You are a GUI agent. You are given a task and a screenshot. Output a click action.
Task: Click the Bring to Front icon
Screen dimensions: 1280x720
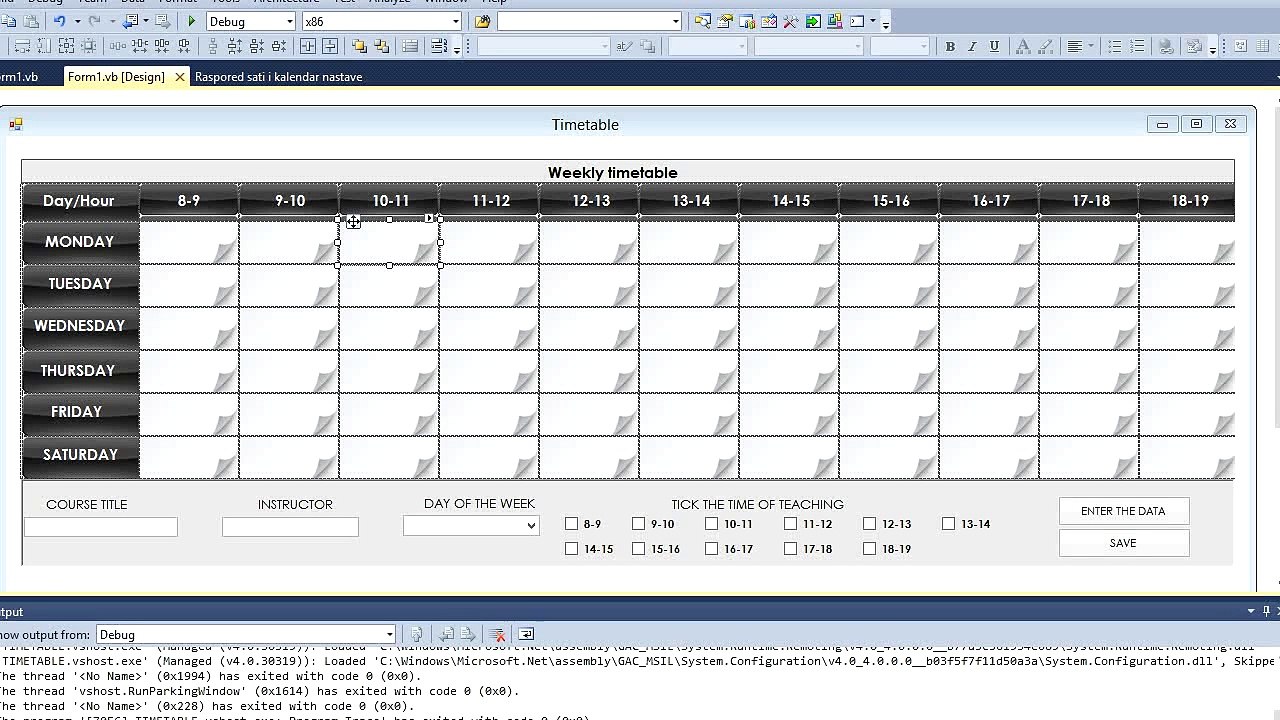pyautogui.click(x=358, y=46)
